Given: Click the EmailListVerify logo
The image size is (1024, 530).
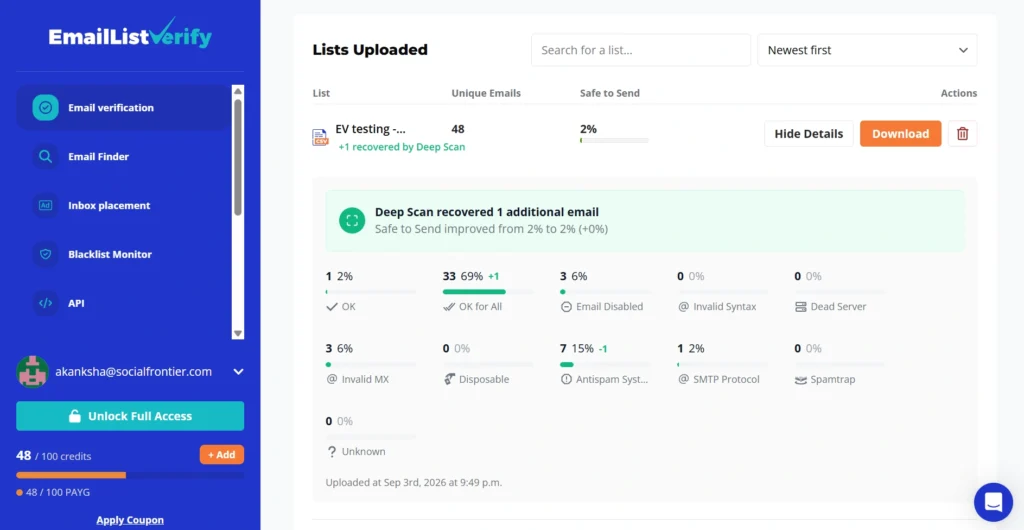Looking at the screenshot, I should pyautogui.click(x=130, y=35).
